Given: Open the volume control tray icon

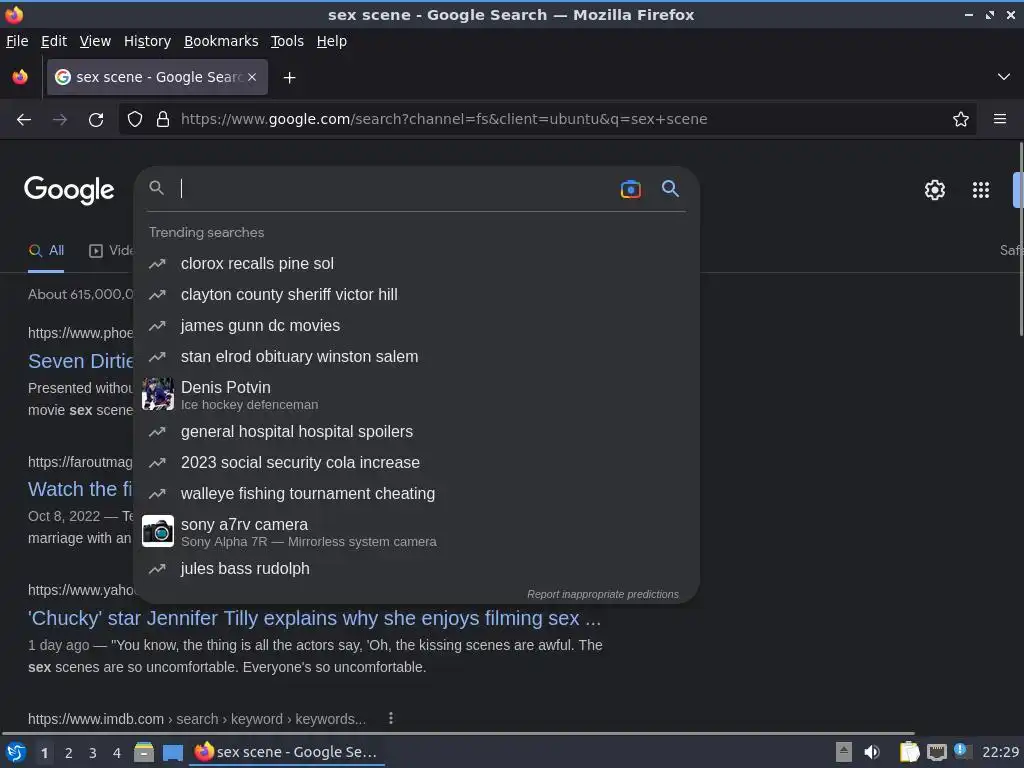Looking at the screenshot, I should pyautogui.click(x=871, y=752).
